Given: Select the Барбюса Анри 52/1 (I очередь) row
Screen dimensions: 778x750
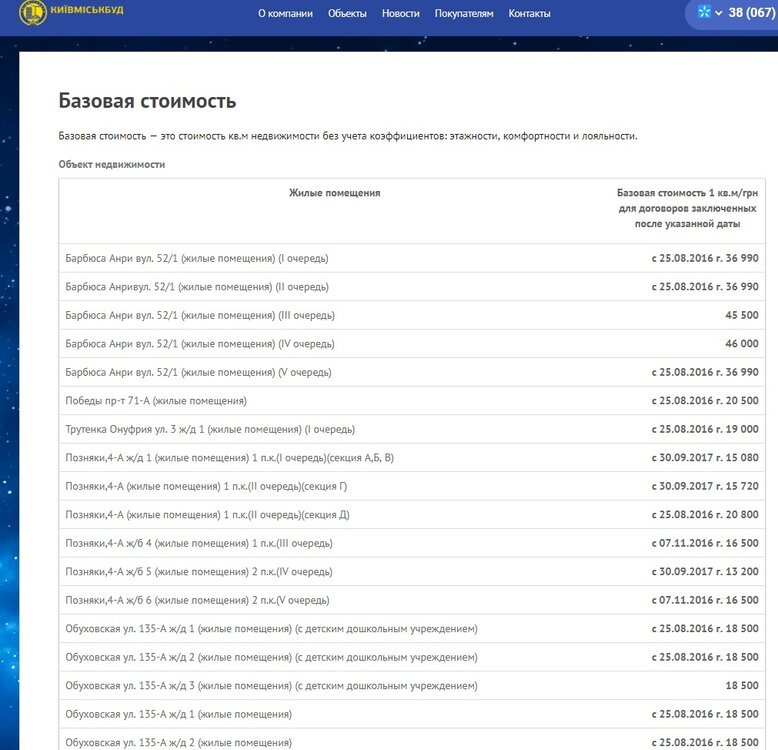Looking at the screenshot, I should 412,258.
